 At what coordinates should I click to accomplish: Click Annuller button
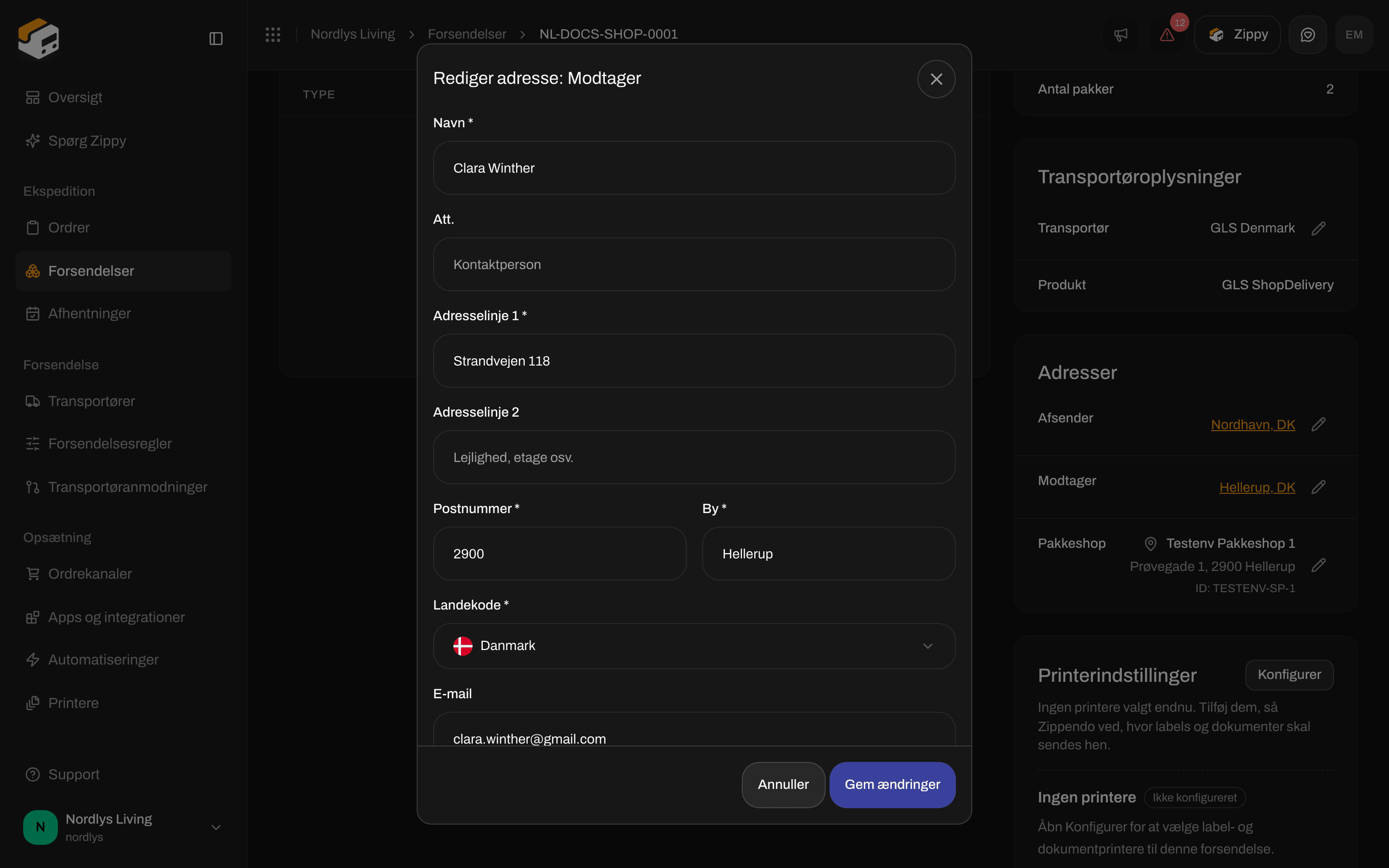(x=783, y=785)
